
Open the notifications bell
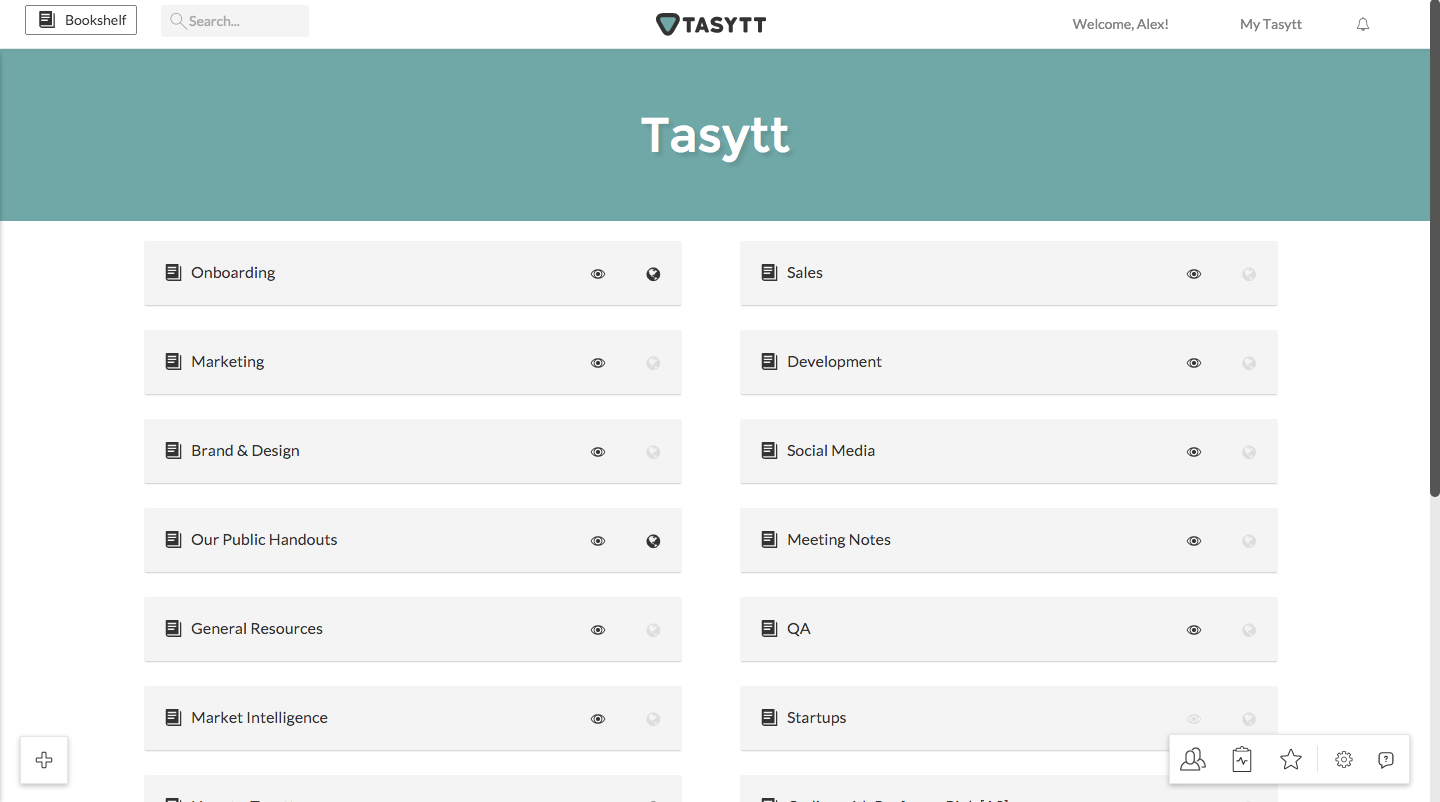point(1363,24)
